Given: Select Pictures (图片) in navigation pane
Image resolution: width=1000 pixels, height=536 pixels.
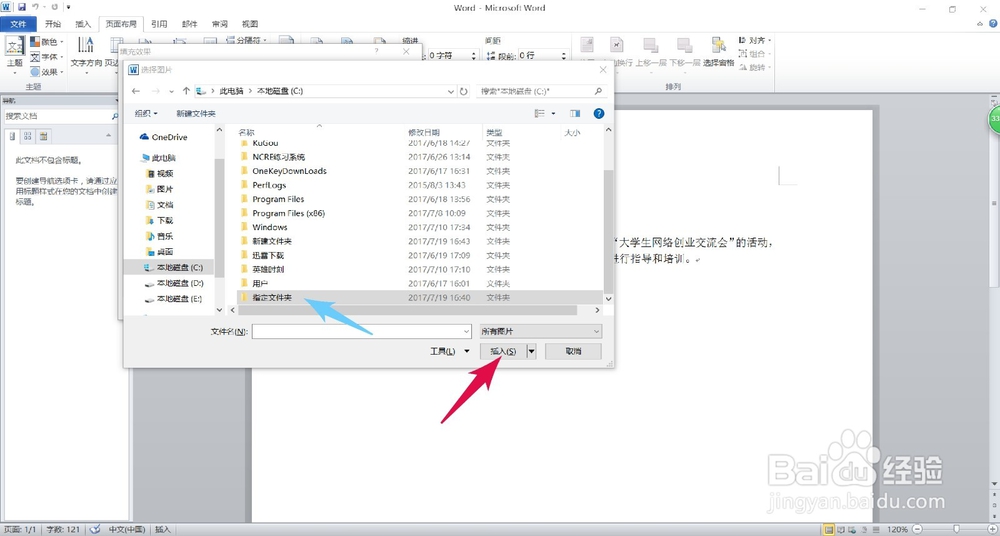Looking at the screenshot, I should click(x=159, y=189).
